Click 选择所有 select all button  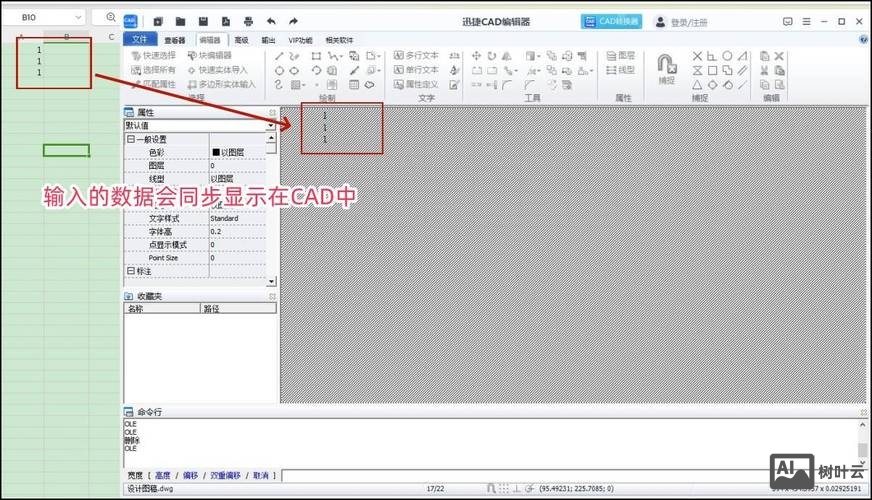153,70
